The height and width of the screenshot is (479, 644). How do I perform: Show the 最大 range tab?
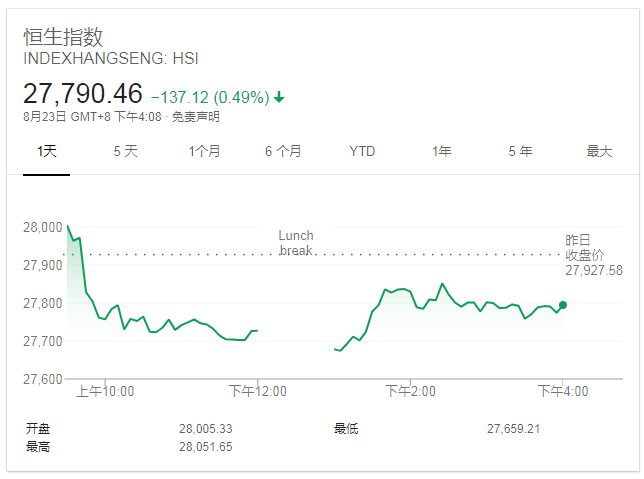pyautogui.click(x=599, y=151)
